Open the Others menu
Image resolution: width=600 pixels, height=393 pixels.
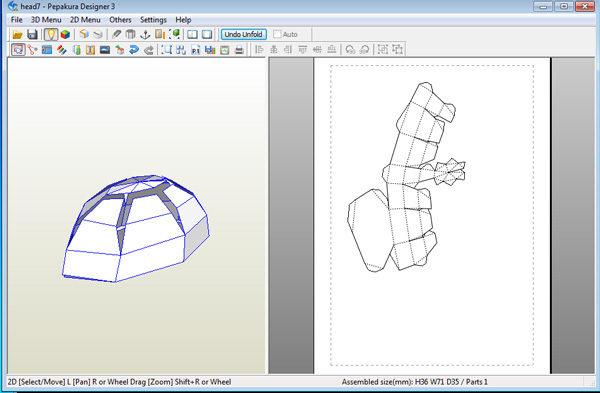(120, 20)
